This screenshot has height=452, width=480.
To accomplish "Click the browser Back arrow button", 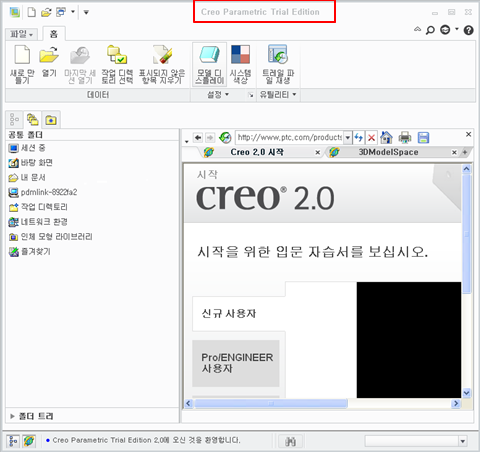I will point(198,137).
